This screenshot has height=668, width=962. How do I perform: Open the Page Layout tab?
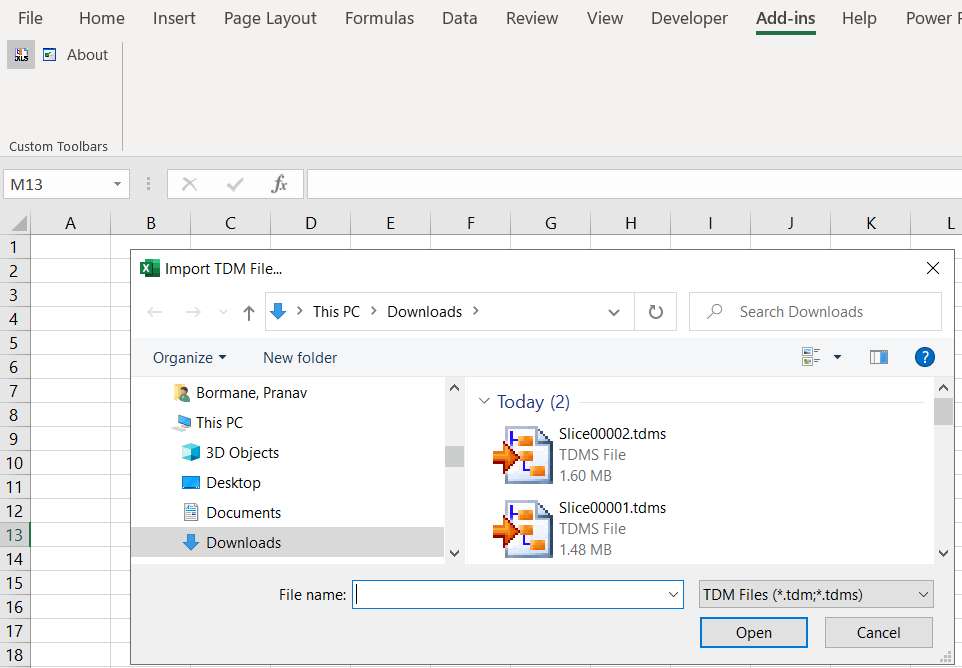[270, 18]
